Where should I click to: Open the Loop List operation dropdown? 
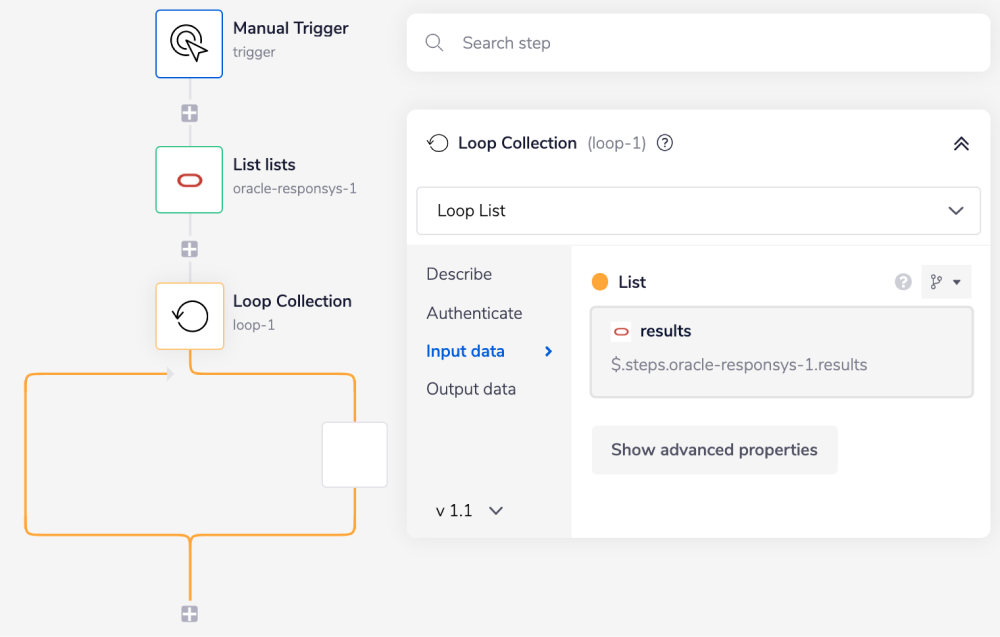(698, 211)
